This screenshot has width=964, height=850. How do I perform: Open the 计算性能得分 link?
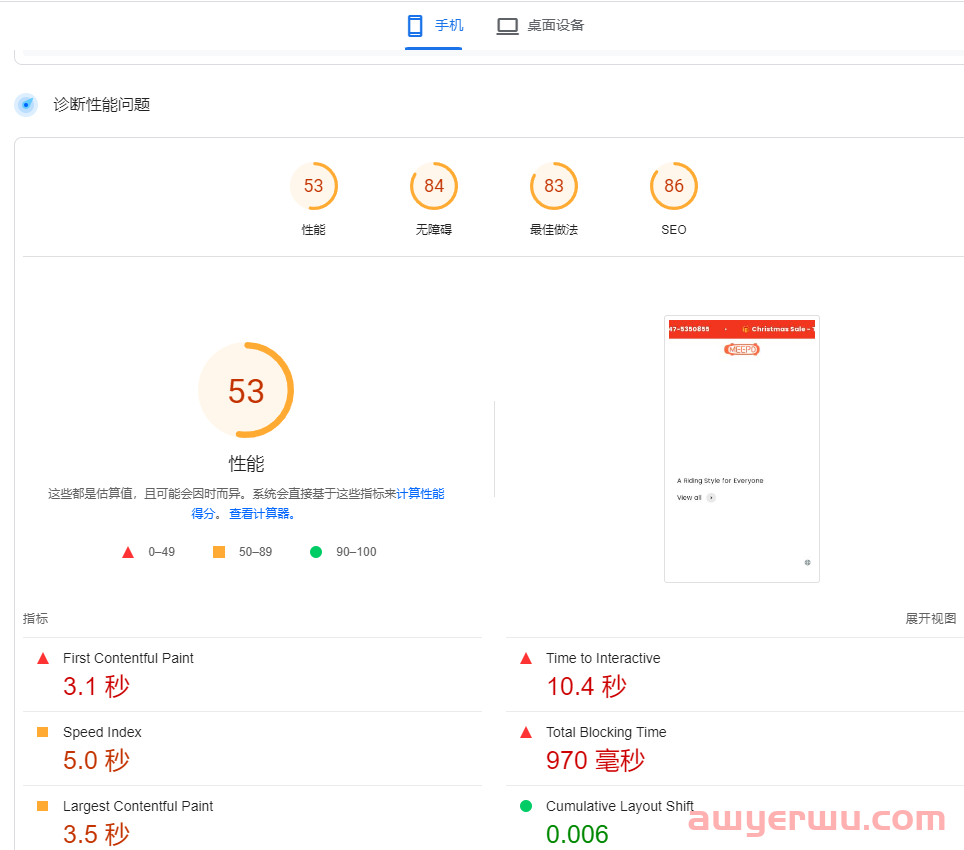pyautogui.click(x=420, y=493)
